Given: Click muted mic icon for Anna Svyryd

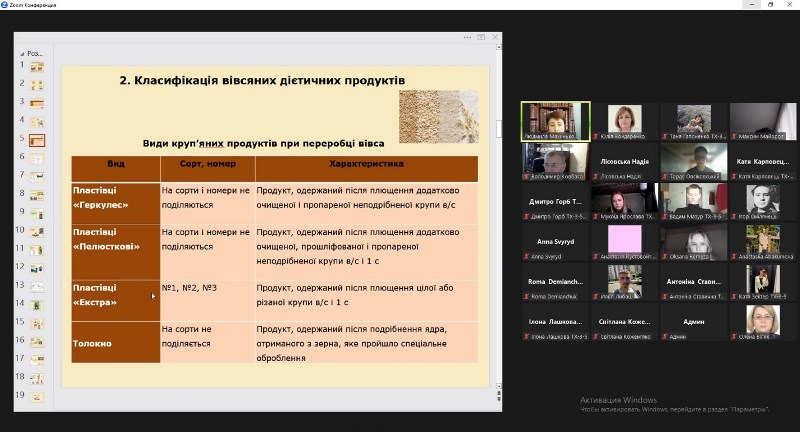Looking at the screenshot, I should [x=526, y=257].
